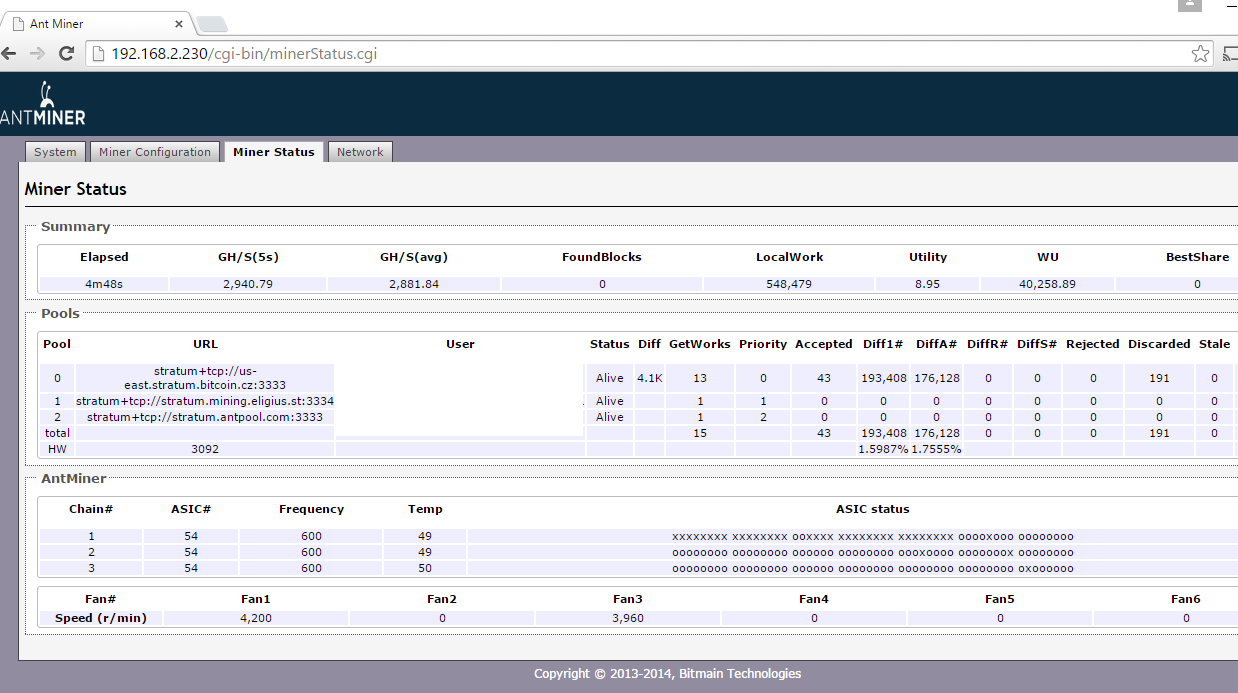Viewport: 1238px width, 693px height.
Task: Click Chain 3 temperature value 50
Action: 425,568
